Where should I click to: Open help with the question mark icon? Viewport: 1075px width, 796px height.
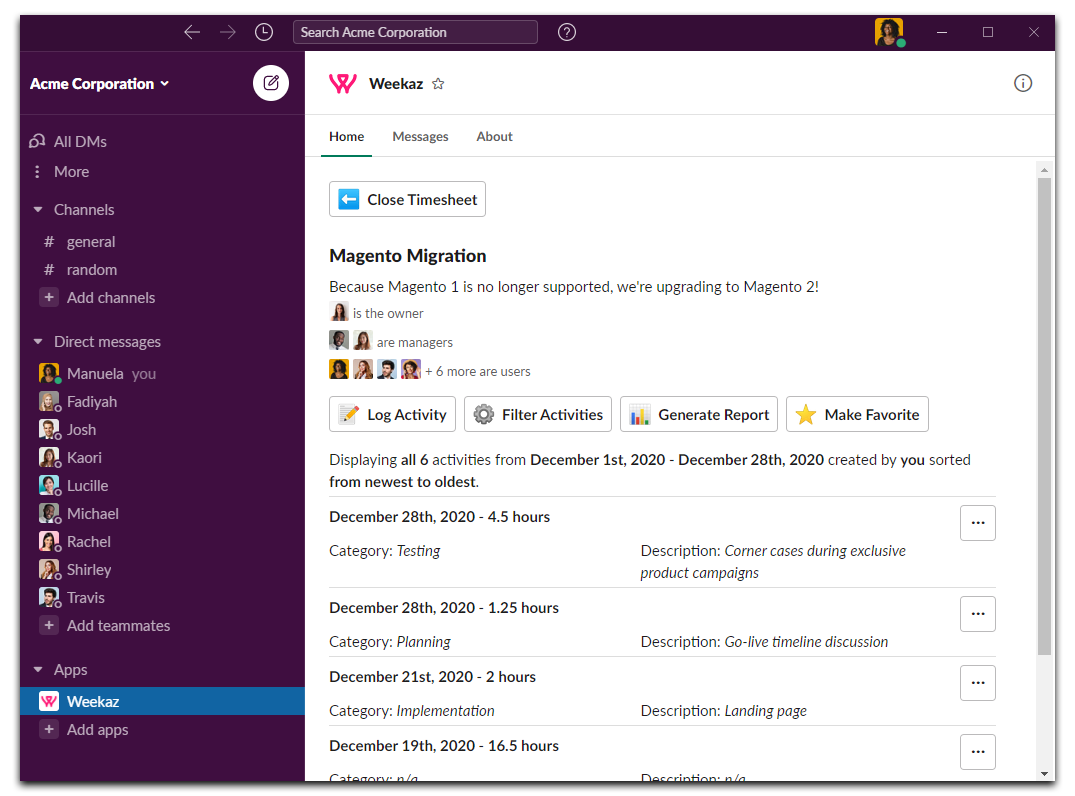pos(567,32)
